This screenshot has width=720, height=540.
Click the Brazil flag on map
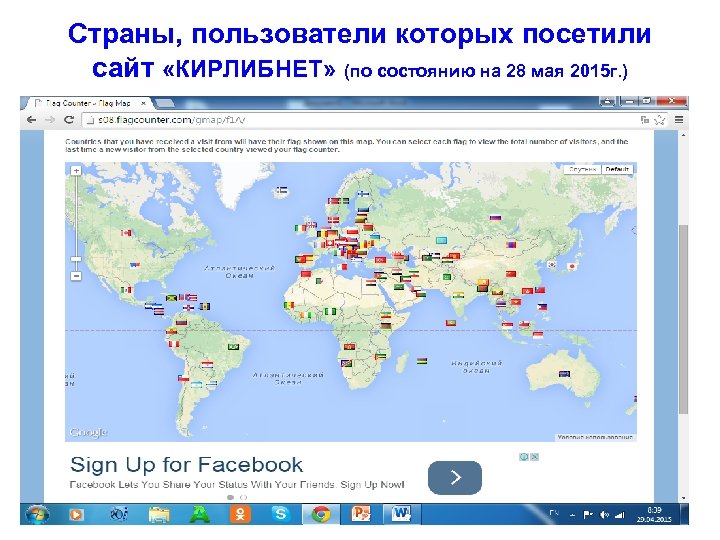234,346
